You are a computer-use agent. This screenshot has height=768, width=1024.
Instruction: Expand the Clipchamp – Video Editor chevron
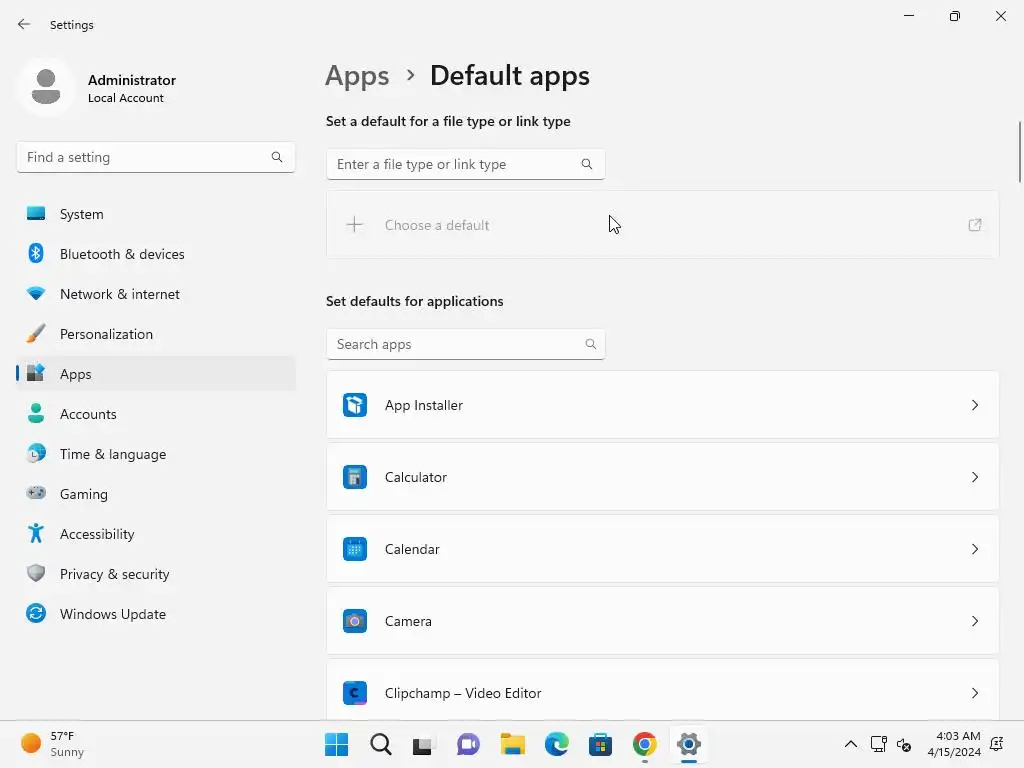pos(974,693)
